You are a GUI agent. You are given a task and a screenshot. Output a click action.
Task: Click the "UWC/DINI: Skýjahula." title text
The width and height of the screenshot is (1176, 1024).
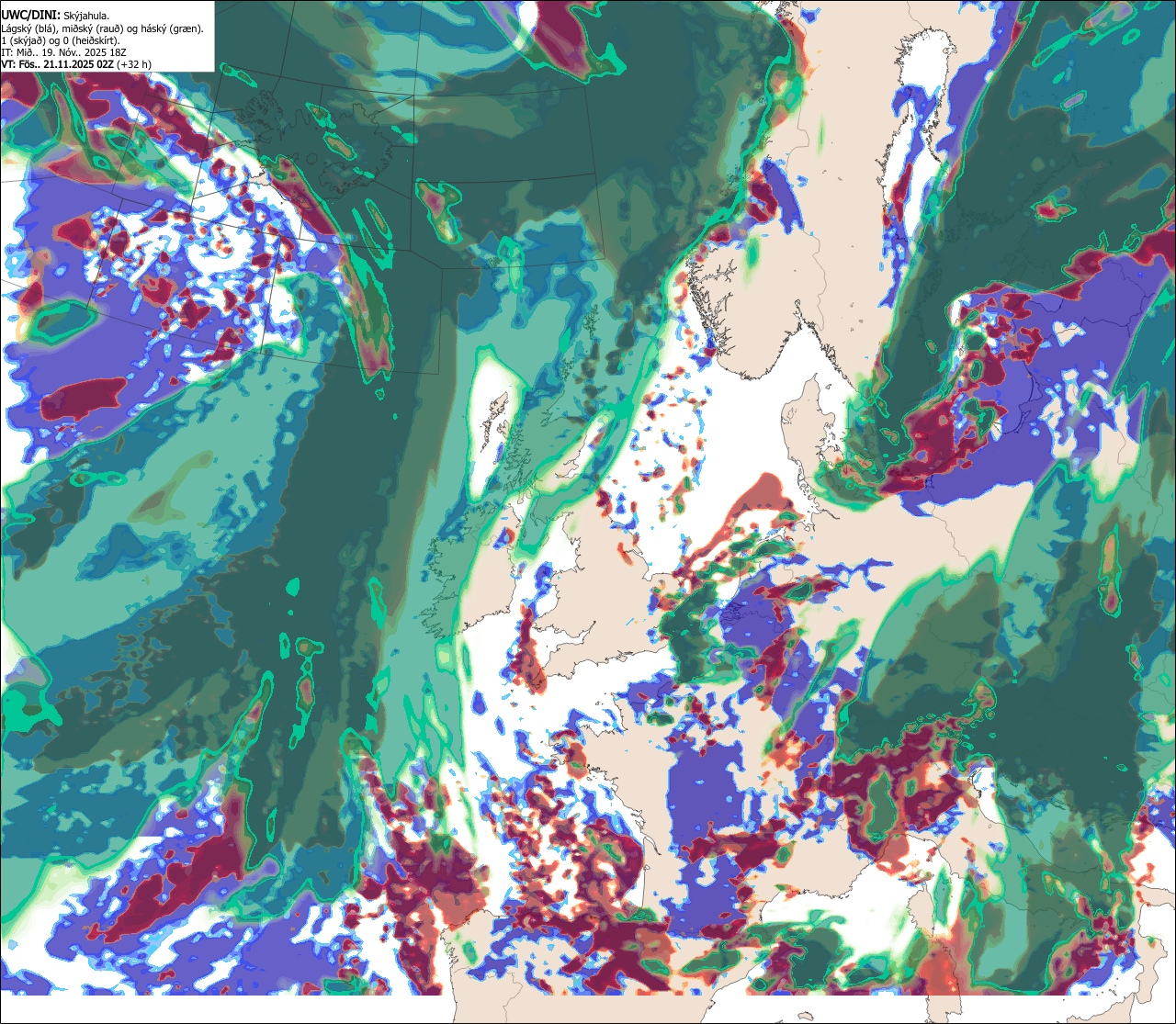[x=55, y=16]
